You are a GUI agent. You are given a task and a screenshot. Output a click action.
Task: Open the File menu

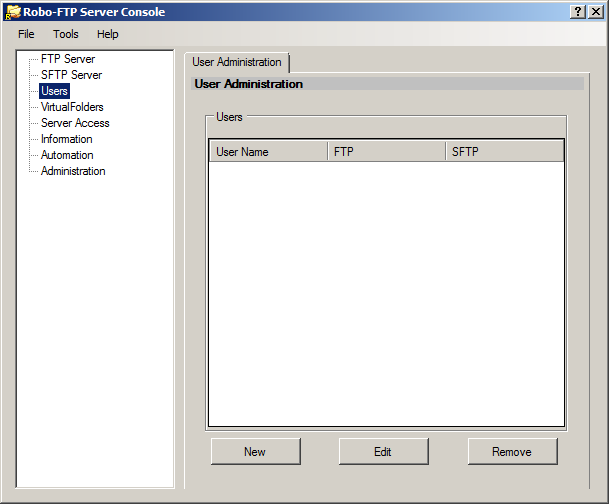tap(26, 34)
